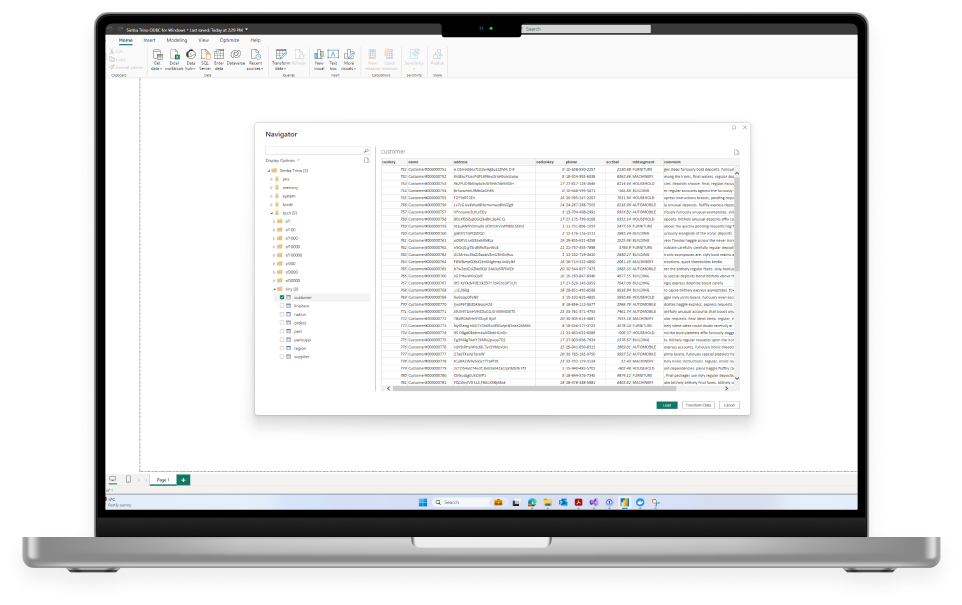Screen dimensions: 962x605
Task: Check the lineitem table checkbox
Action: [x=282, y=306]
